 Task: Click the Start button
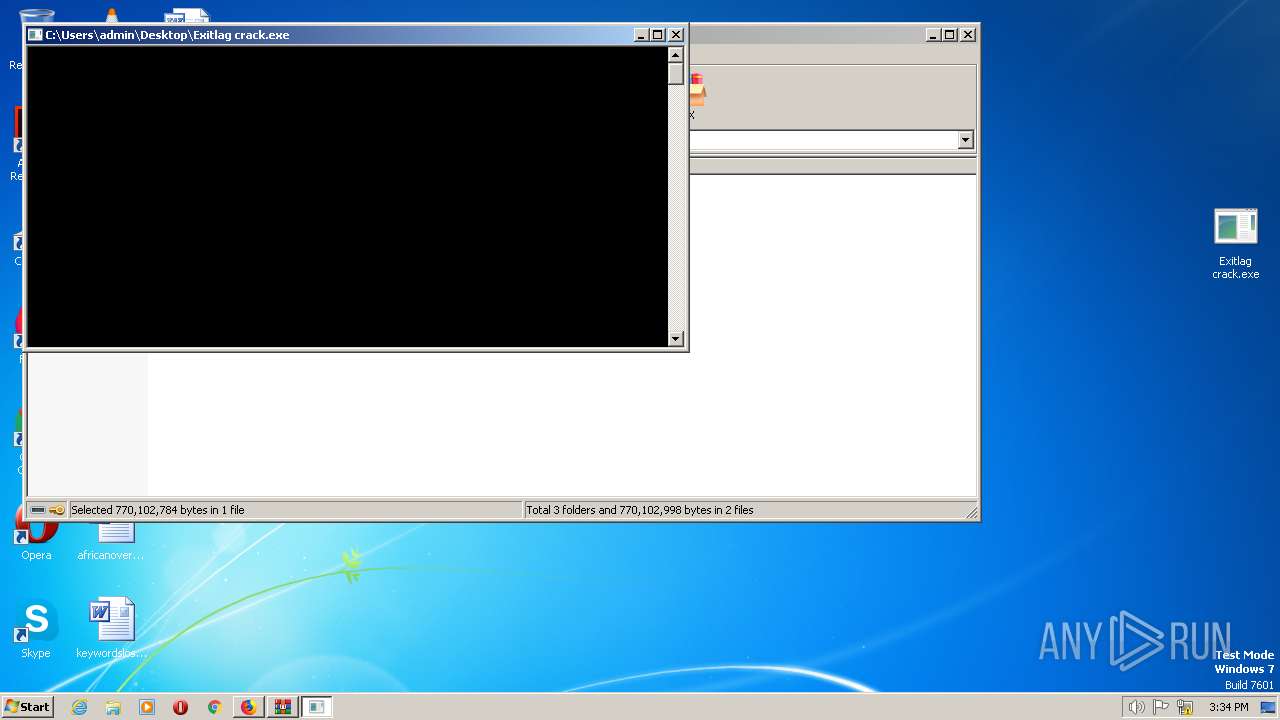(28, 707)
